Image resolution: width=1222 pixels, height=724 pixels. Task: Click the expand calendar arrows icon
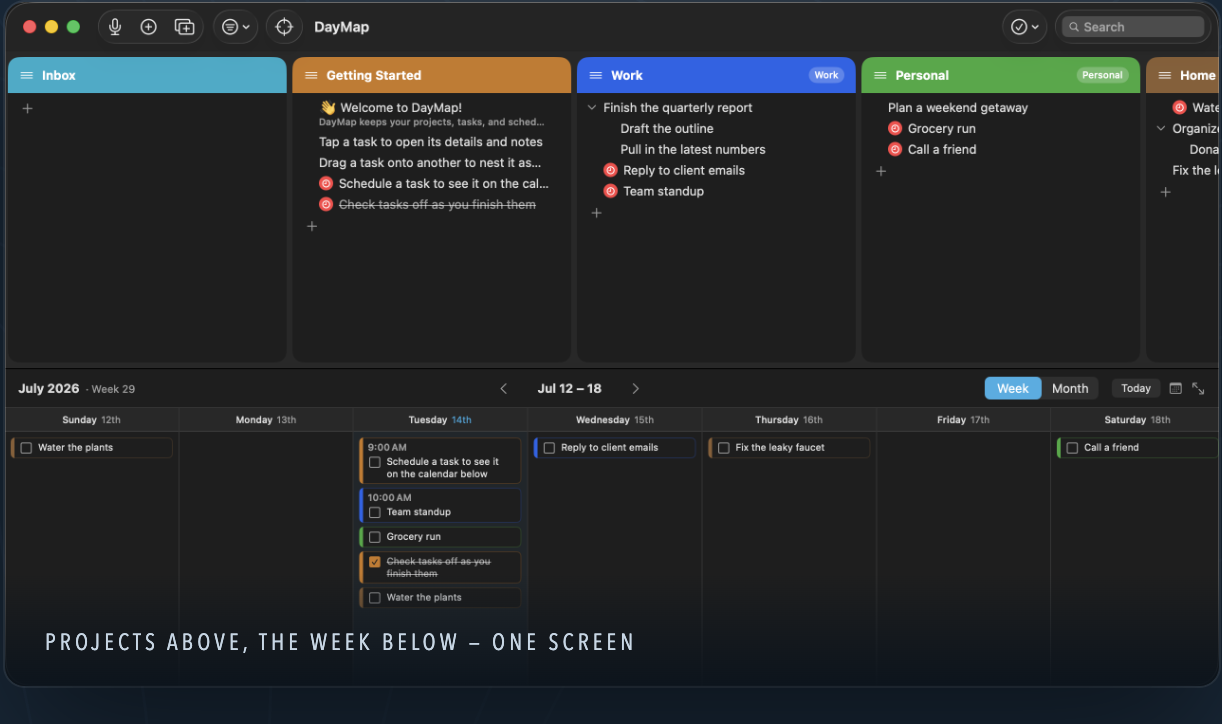[1198, 388]
